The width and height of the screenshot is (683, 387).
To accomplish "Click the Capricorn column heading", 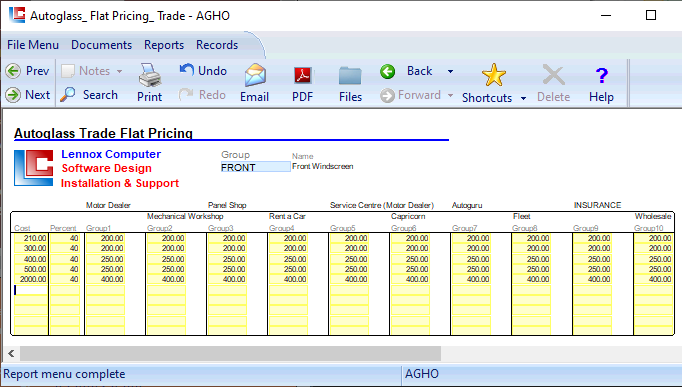I will (408, 216).
